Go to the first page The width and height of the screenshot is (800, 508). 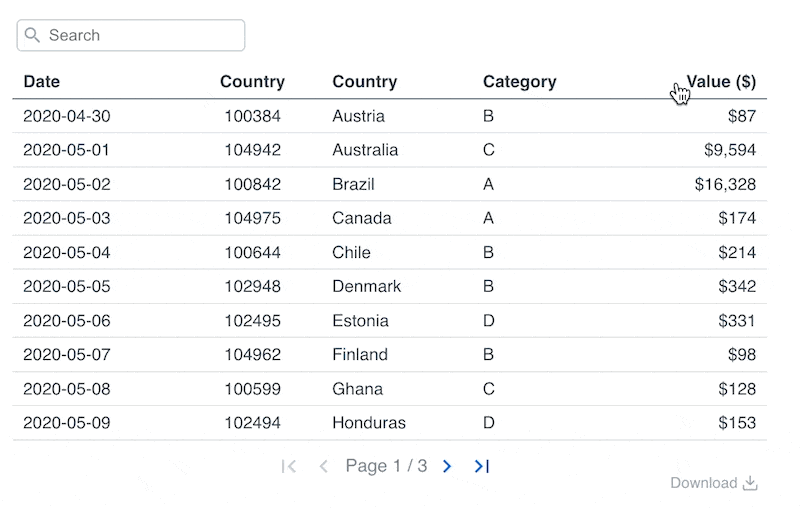click(289, 466)
